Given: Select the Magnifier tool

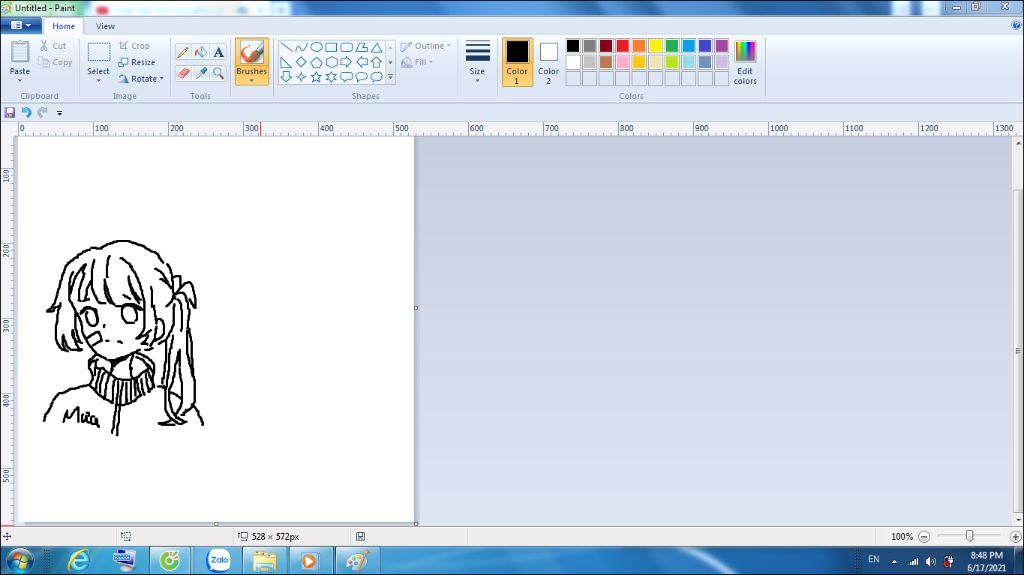Looking at the screenshot, I should coord(219,73).
